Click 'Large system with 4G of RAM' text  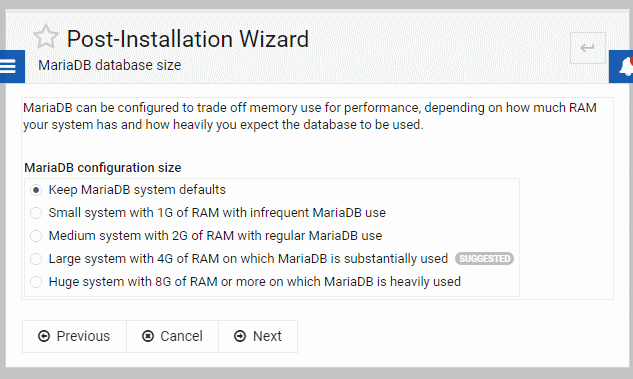click(134, 259)
